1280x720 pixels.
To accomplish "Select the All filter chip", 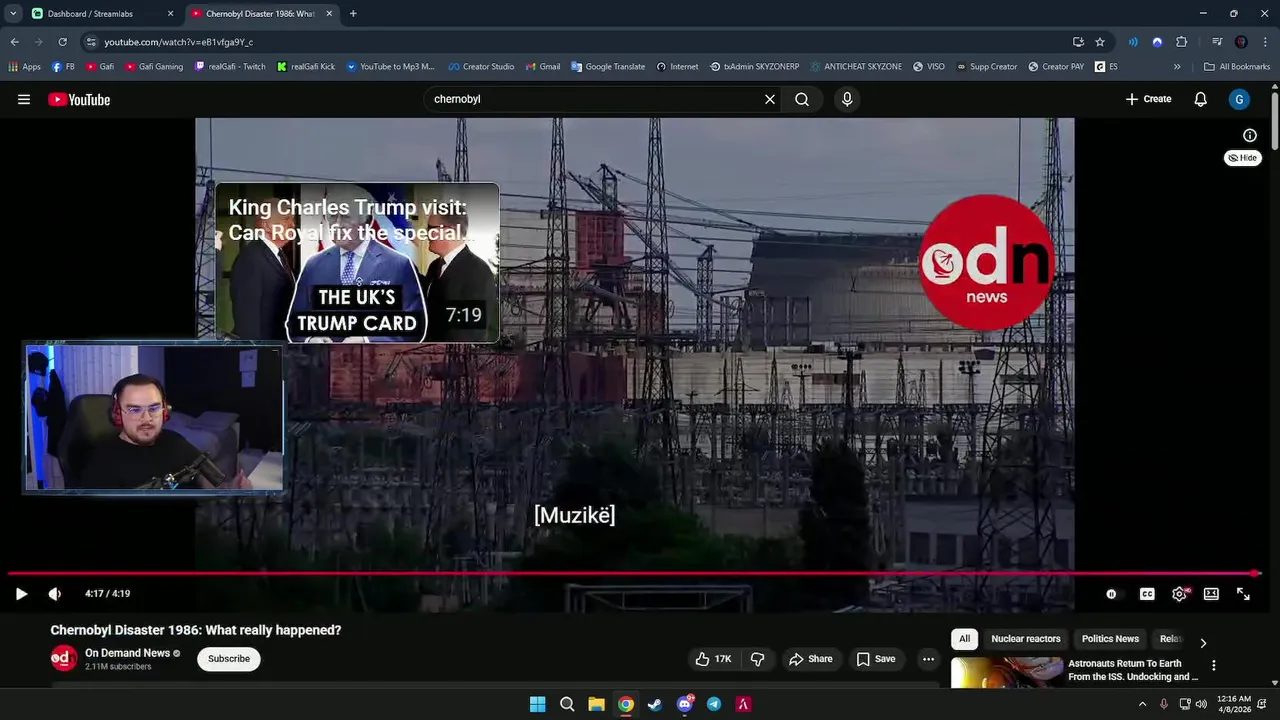I will [964, 639].
